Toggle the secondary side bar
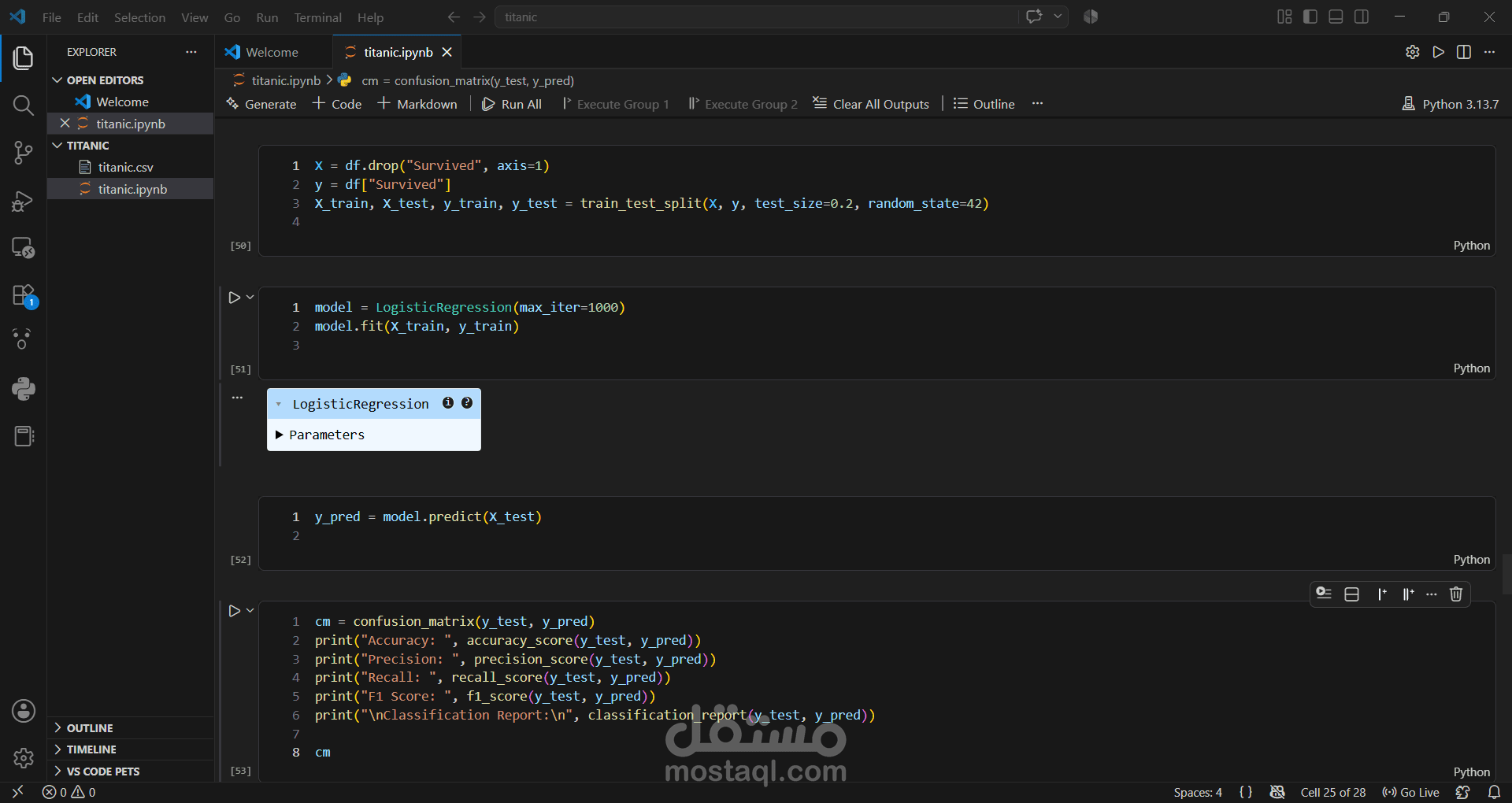 pos(1362,17)
